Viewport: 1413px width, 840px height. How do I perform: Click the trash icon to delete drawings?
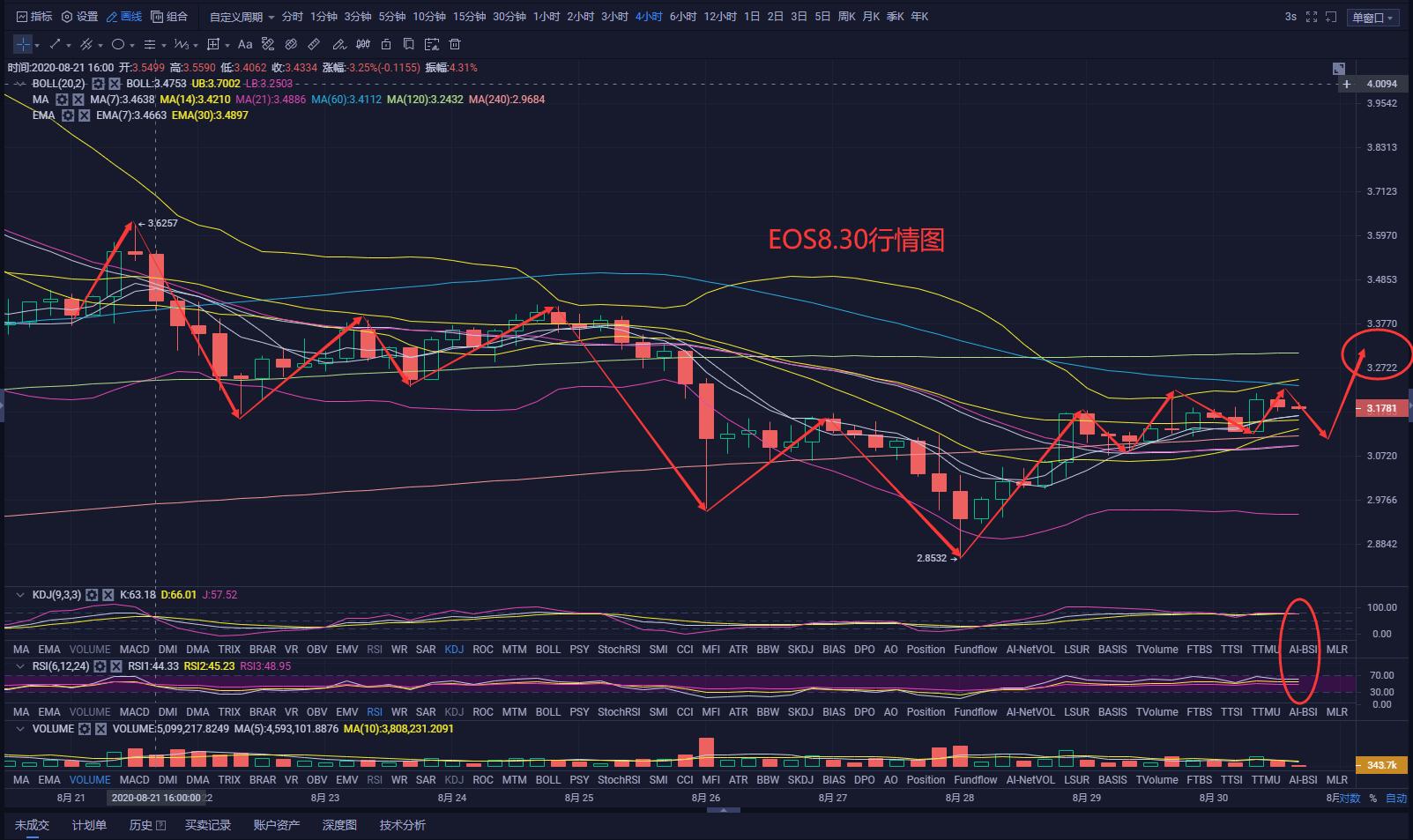(455, 44)
